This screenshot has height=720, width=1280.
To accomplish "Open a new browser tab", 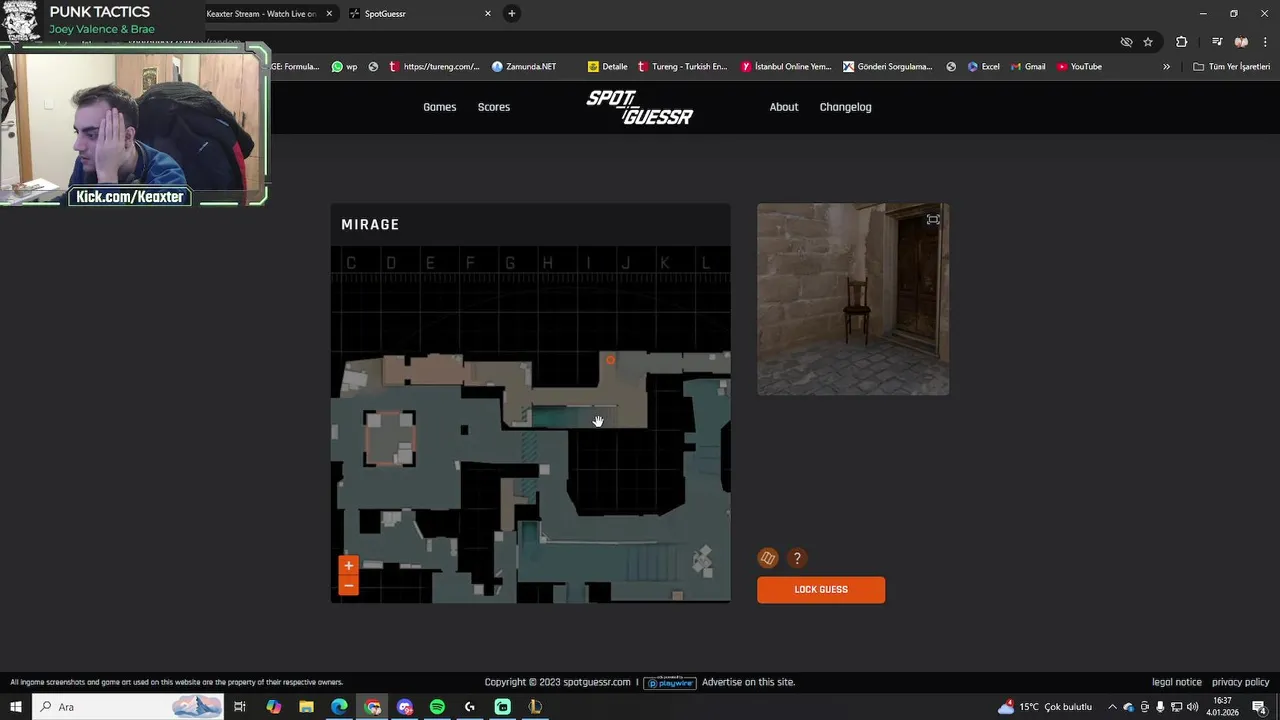I will click(x=512, y=13).
